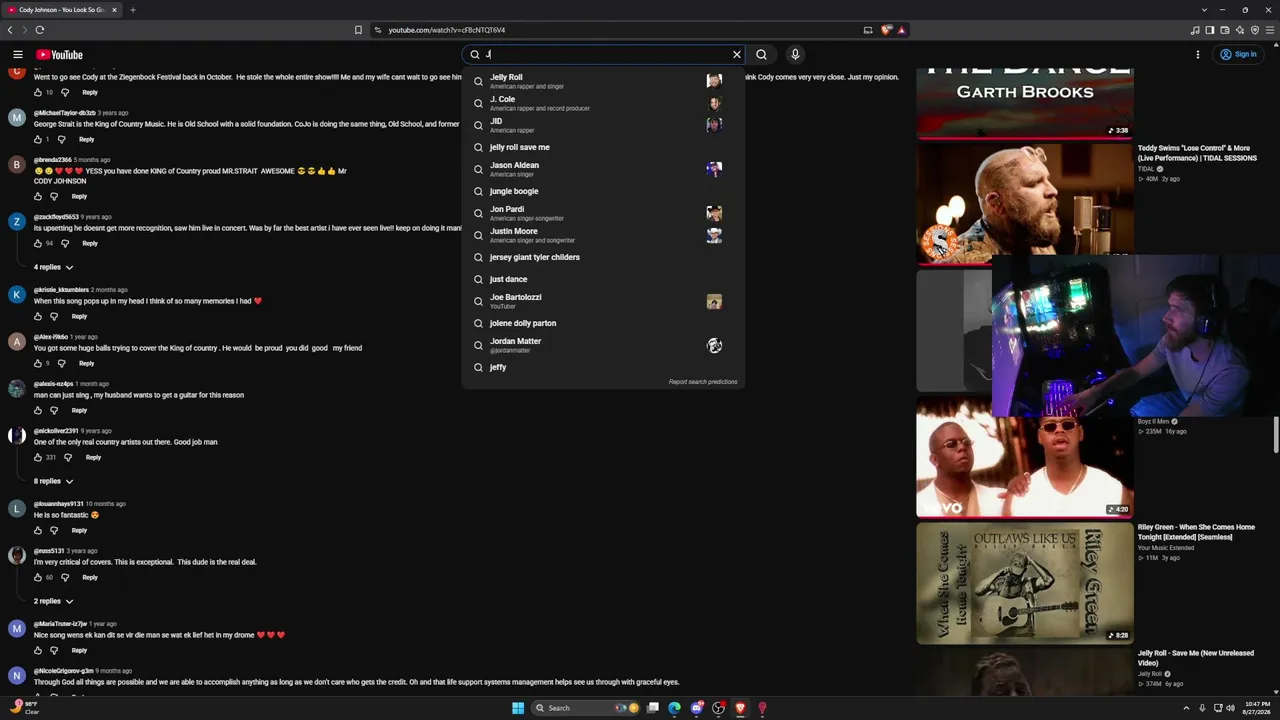The height and width of the screenshot is (720, 1280).
Task: Toggle the browser sidebar panel
Action: coord(1210,30)
